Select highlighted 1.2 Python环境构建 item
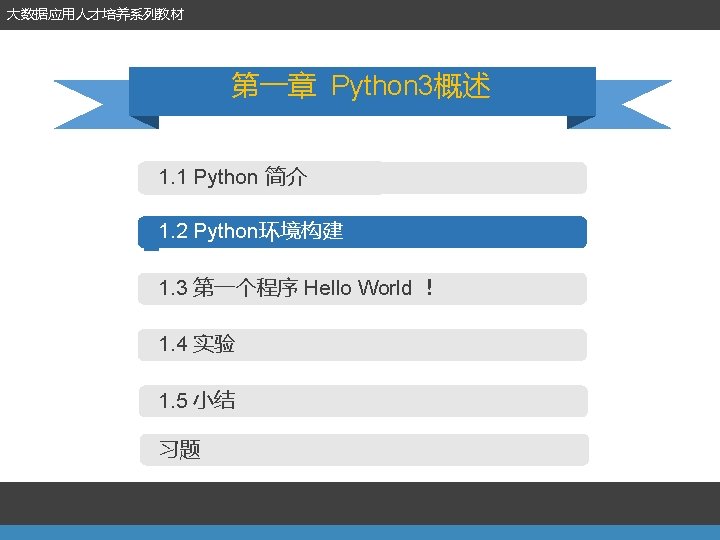The image size is (720, 540). (x=362, y=232)
